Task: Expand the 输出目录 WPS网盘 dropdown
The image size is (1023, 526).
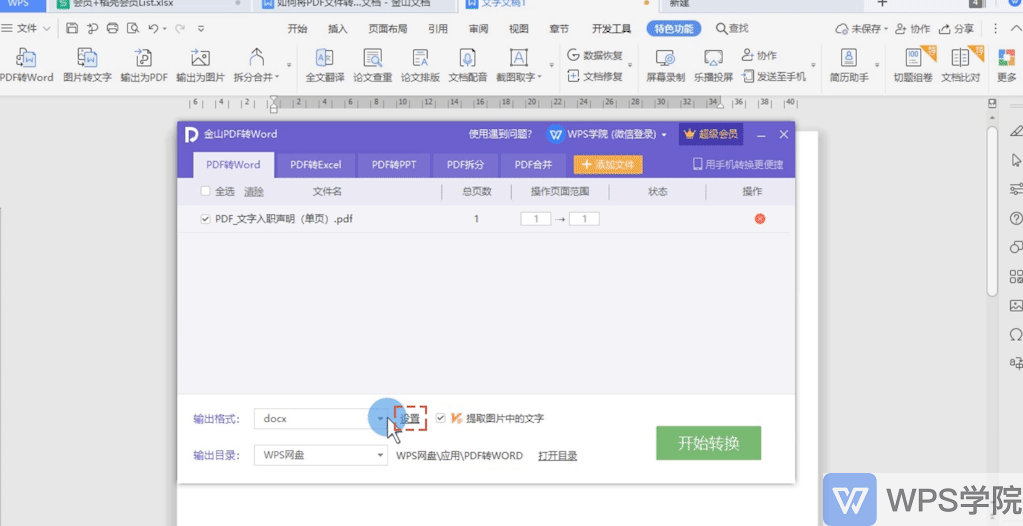Action: point(380,456)
